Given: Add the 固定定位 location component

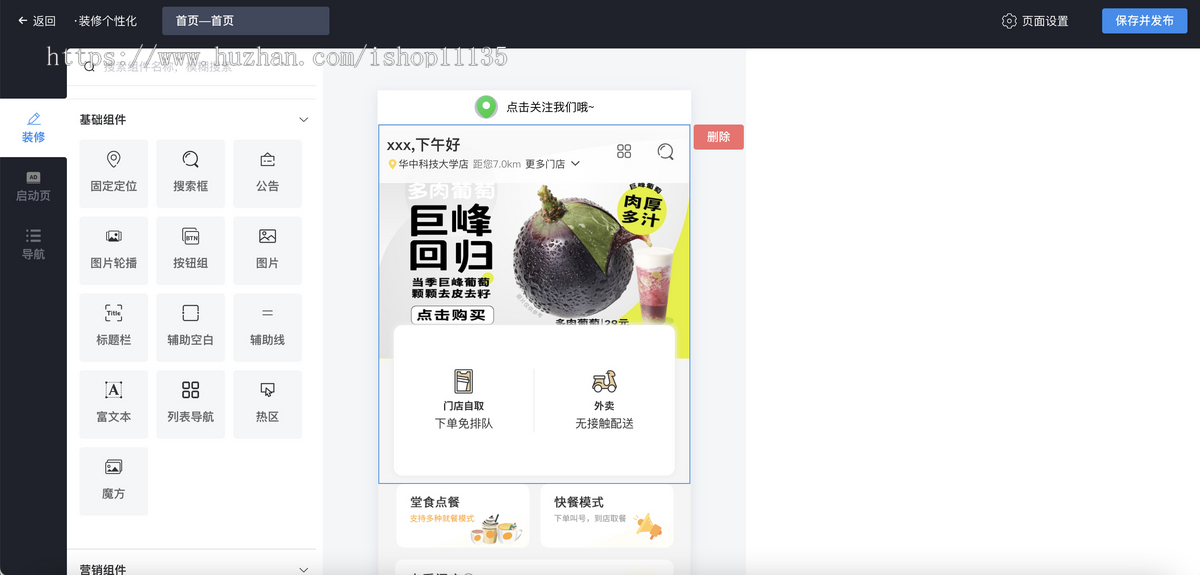Looking at the screenshot, I should [113, 173].
